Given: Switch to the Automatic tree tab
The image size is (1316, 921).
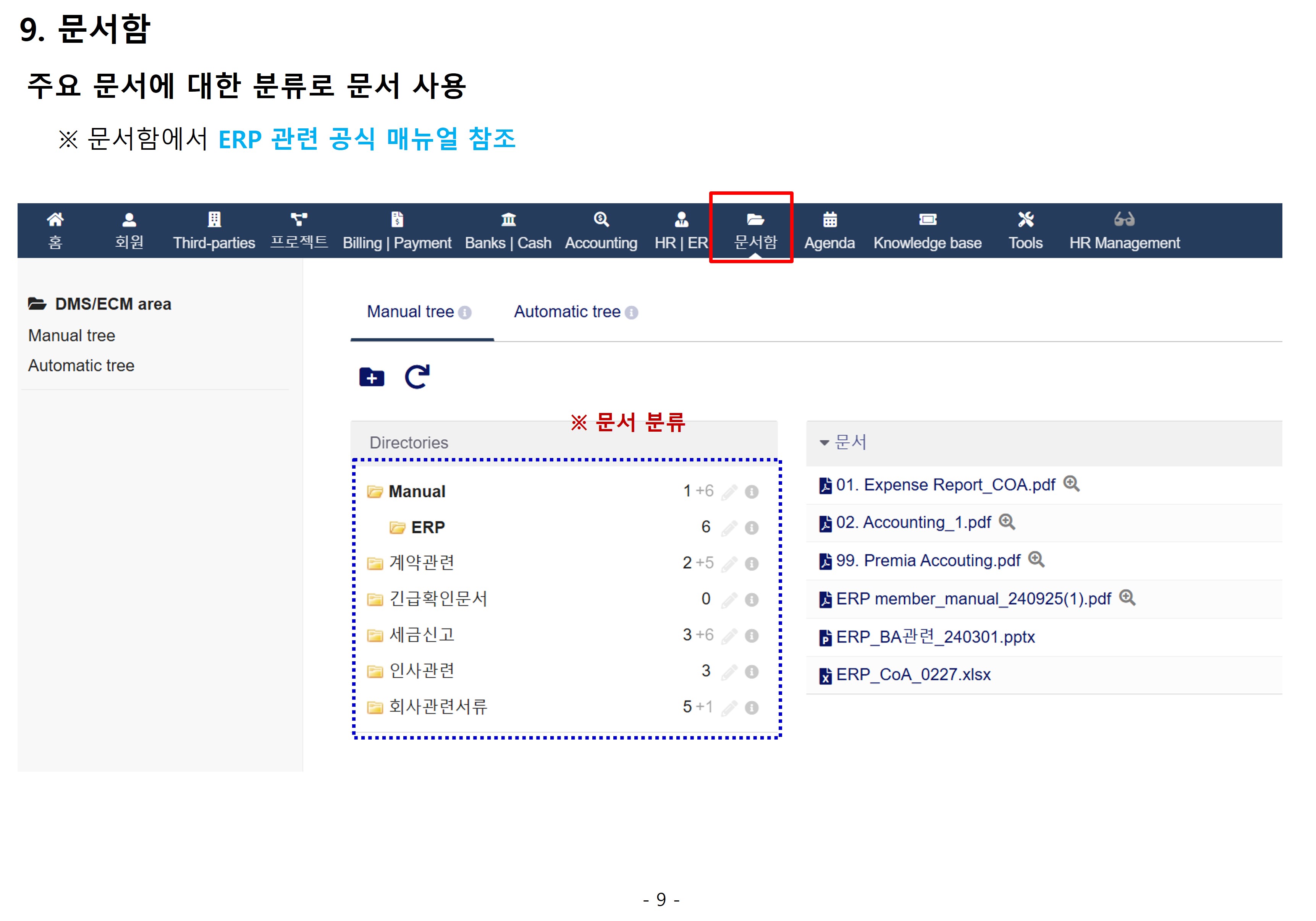Looking at the screenshot, I should tap(567, 311).
